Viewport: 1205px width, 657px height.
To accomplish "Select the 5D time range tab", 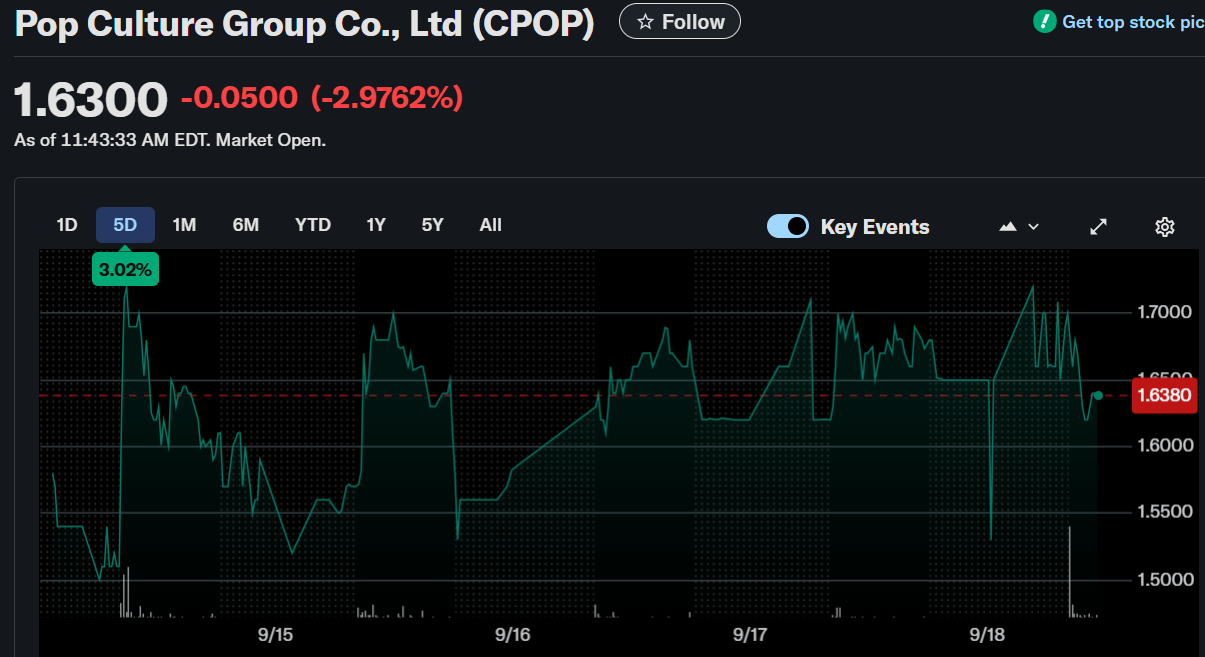I will [125, 225].
